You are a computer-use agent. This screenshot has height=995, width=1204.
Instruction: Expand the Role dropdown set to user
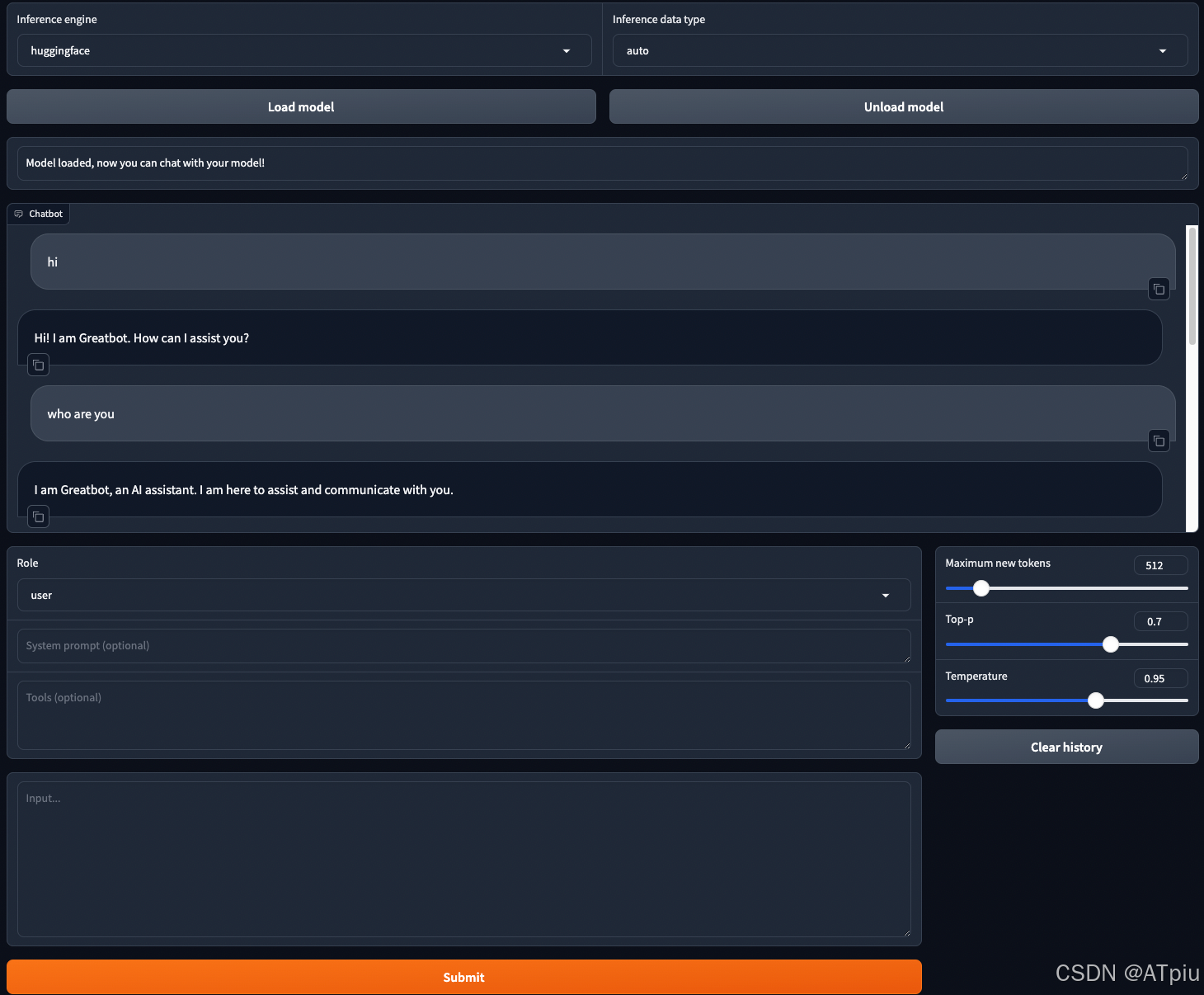(463, 595)
